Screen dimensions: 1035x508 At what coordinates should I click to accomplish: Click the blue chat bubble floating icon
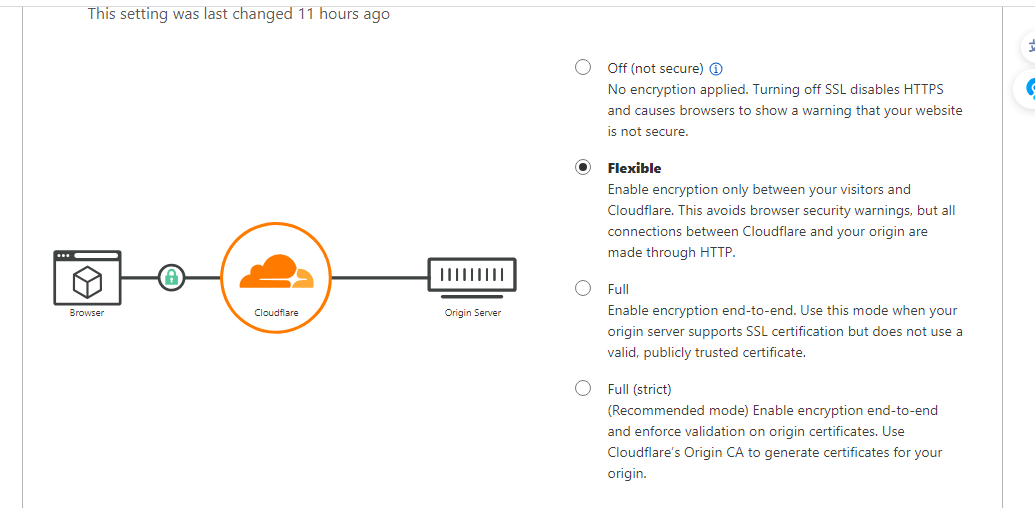[x=1028, y=88]
